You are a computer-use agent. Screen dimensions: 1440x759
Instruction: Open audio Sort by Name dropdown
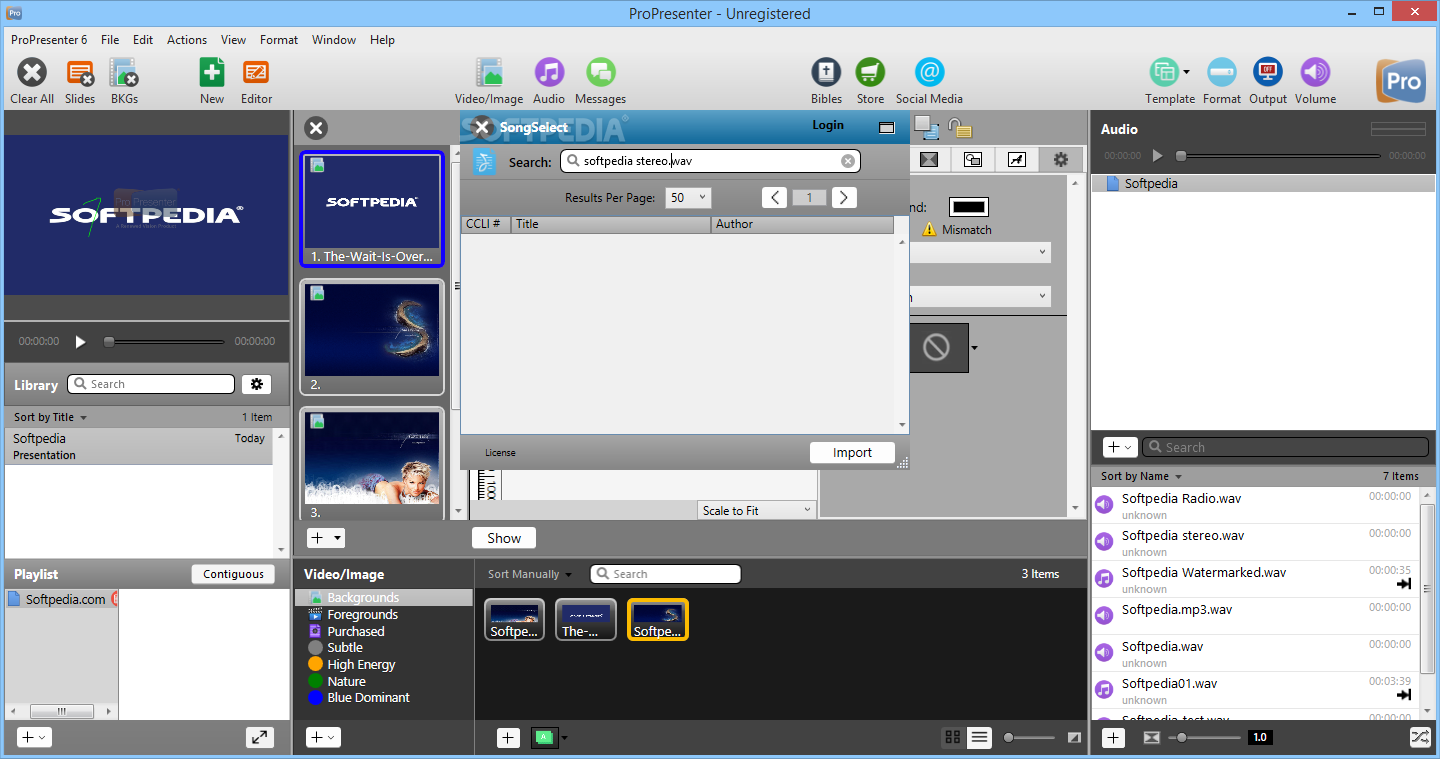coord(1142,476)
